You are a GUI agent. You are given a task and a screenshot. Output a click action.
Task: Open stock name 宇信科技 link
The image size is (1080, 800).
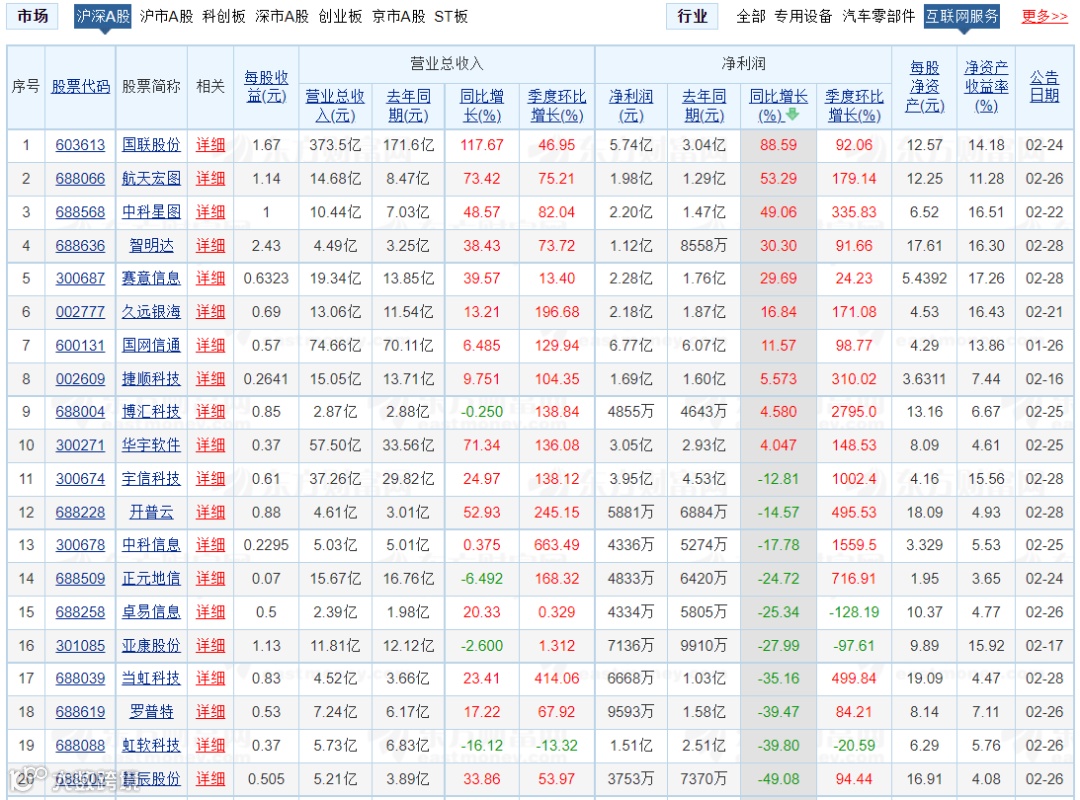click(x=151, y=478)
